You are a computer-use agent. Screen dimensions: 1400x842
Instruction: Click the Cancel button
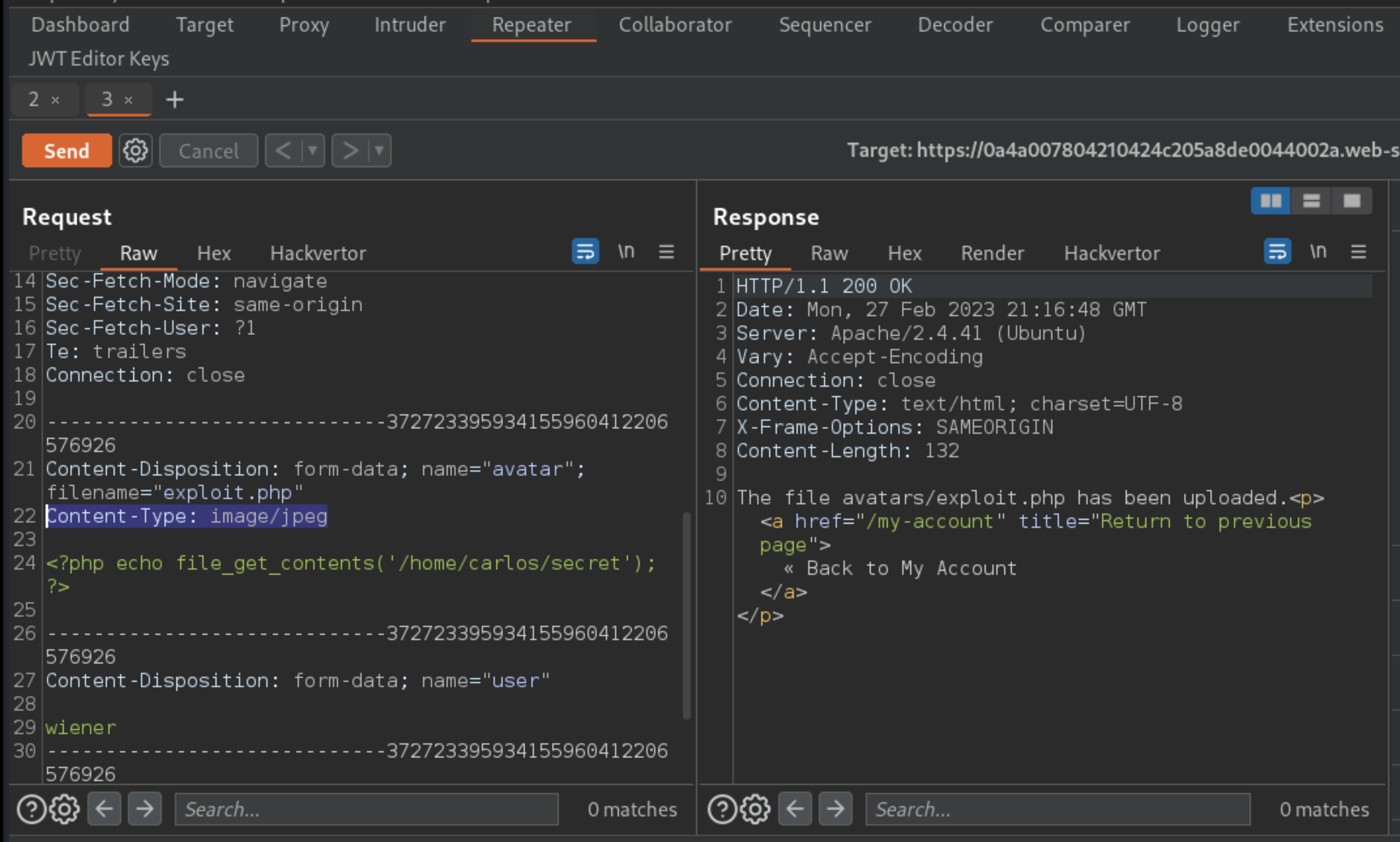(x=209, y=150)
